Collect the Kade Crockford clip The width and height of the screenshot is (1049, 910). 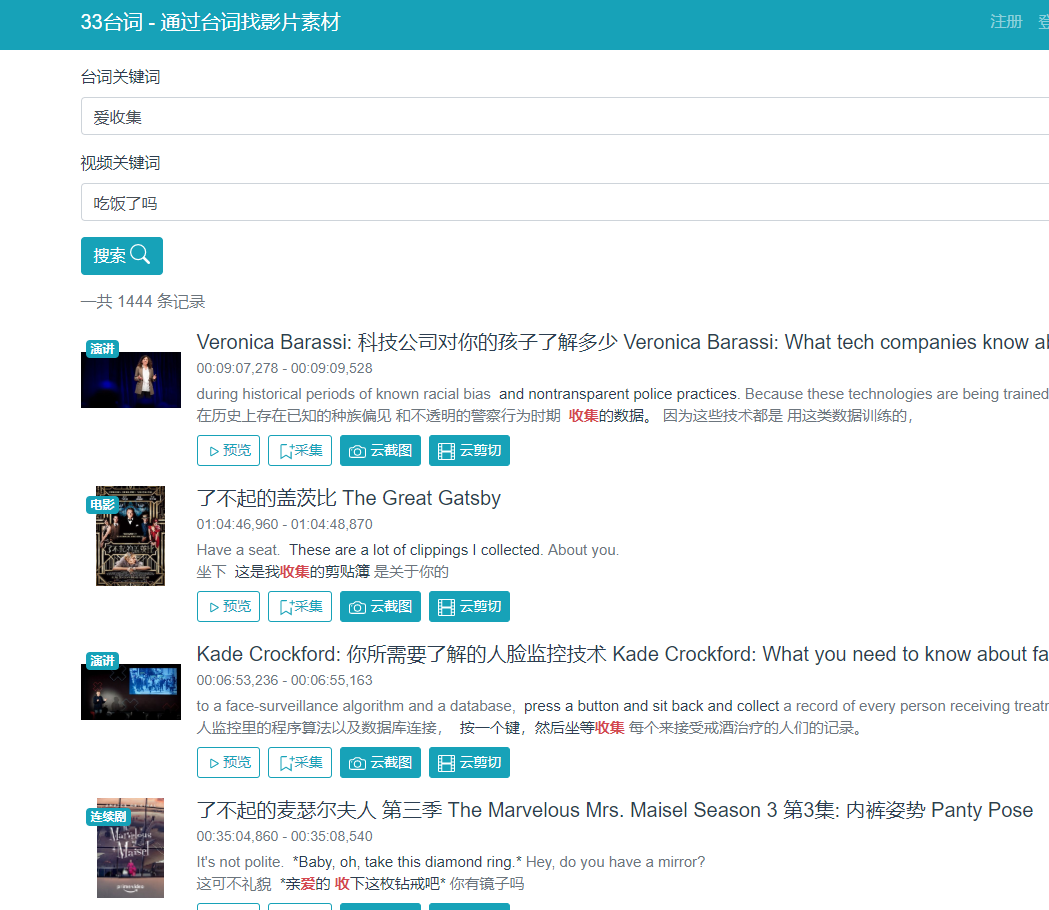point(299,763)
